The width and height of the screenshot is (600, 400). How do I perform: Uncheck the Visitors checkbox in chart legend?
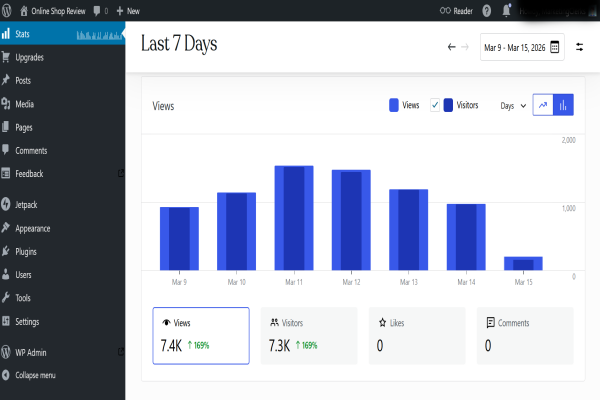[x=434, y=105]
